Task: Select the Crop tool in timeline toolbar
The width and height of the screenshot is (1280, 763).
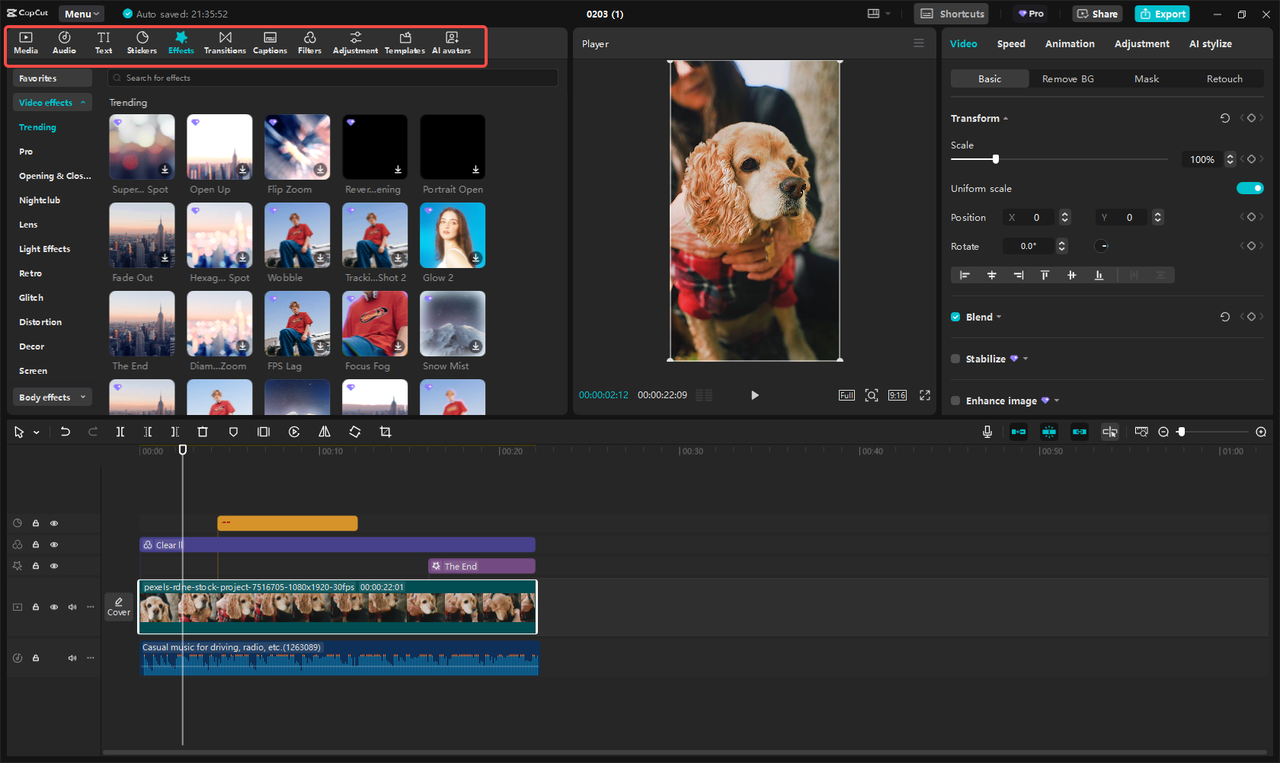Action: 385,431
